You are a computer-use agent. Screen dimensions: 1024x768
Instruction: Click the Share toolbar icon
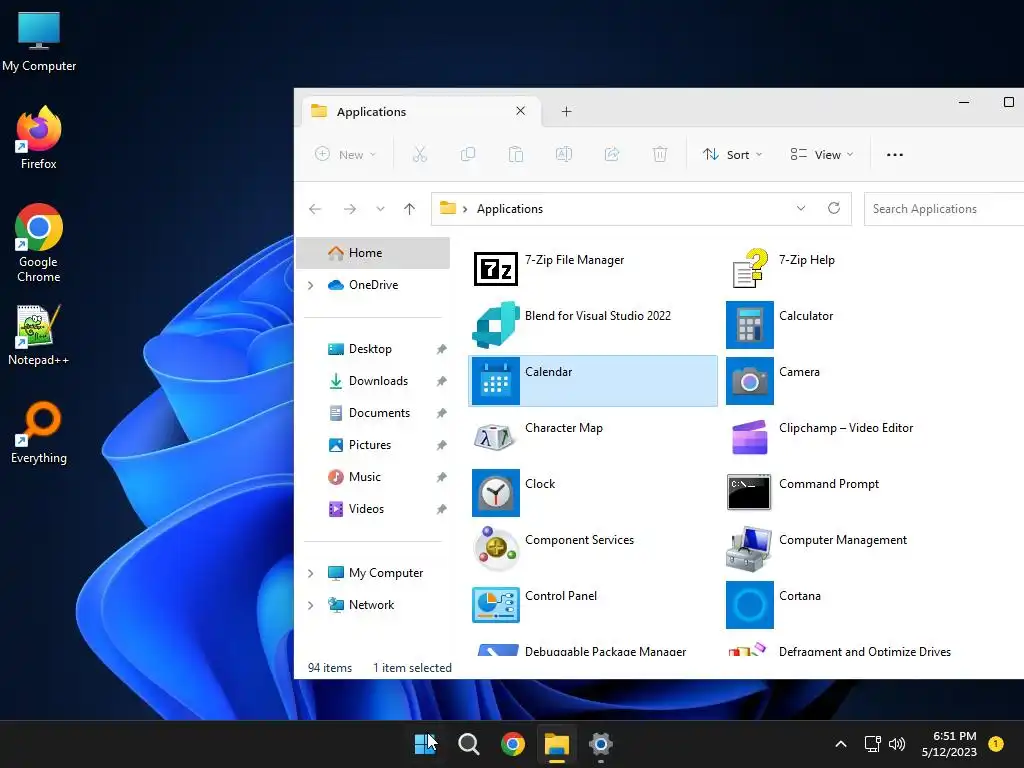(612, 155)
